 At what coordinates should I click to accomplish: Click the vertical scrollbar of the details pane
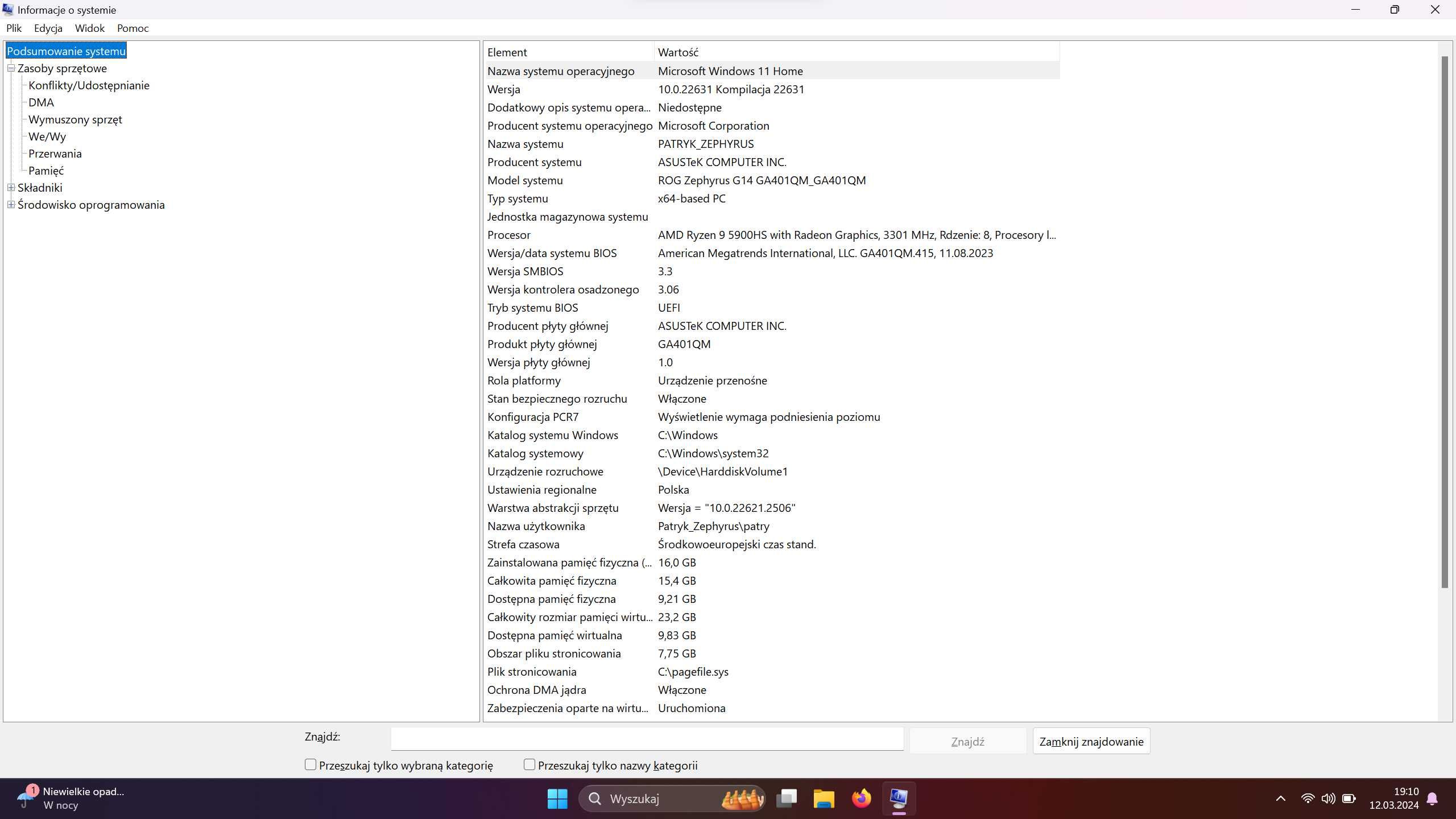click(x=1445, y=322)
